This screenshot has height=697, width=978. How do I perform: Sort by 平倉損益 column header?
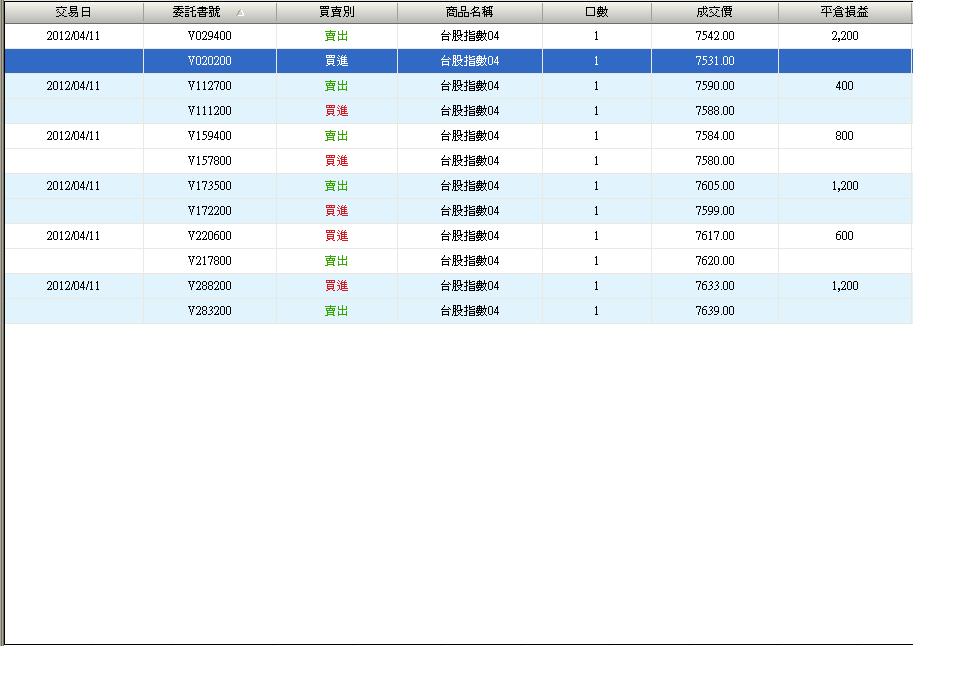pos(845,12)
